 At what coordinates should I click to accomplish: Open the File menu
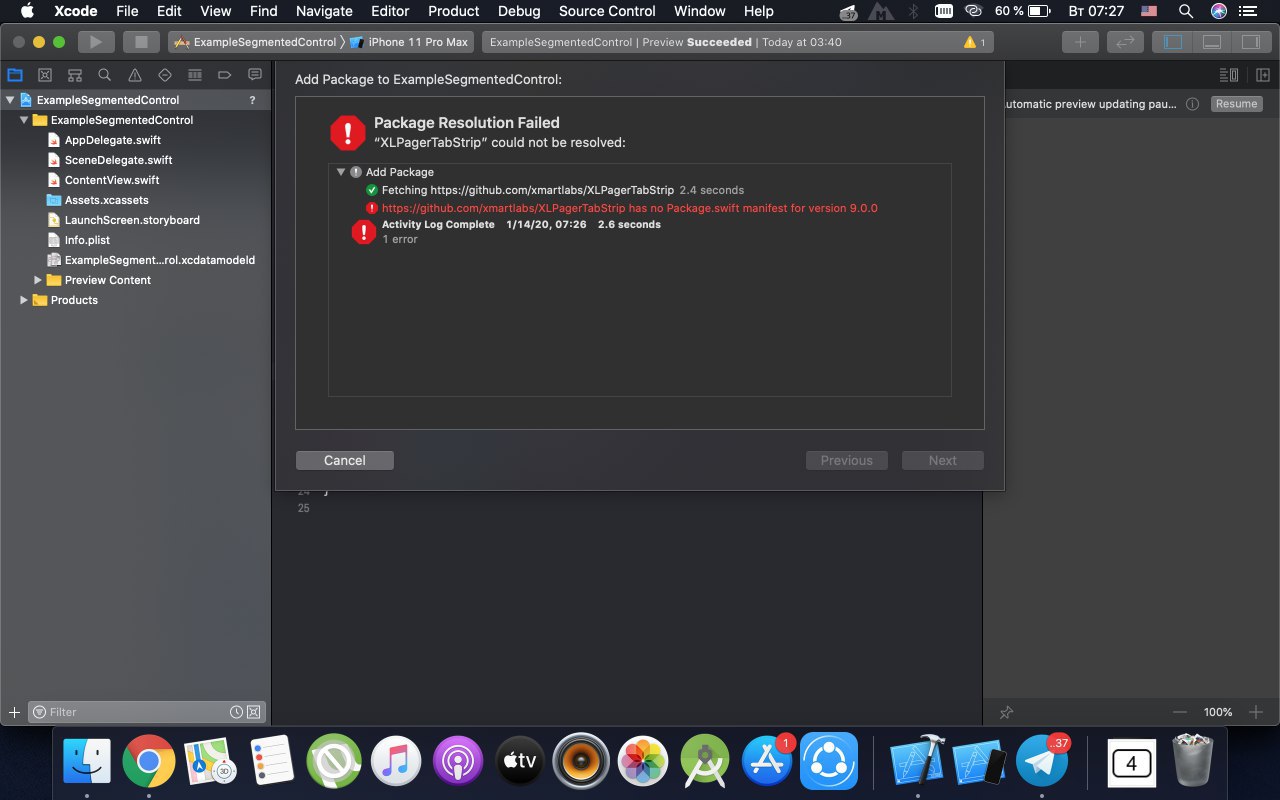click(x=127, y=11)
